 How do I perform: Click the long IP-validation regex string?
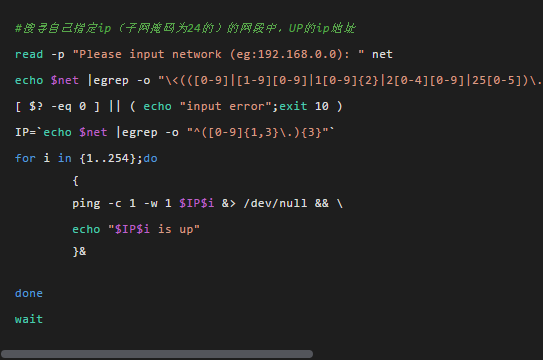(350, 80)
